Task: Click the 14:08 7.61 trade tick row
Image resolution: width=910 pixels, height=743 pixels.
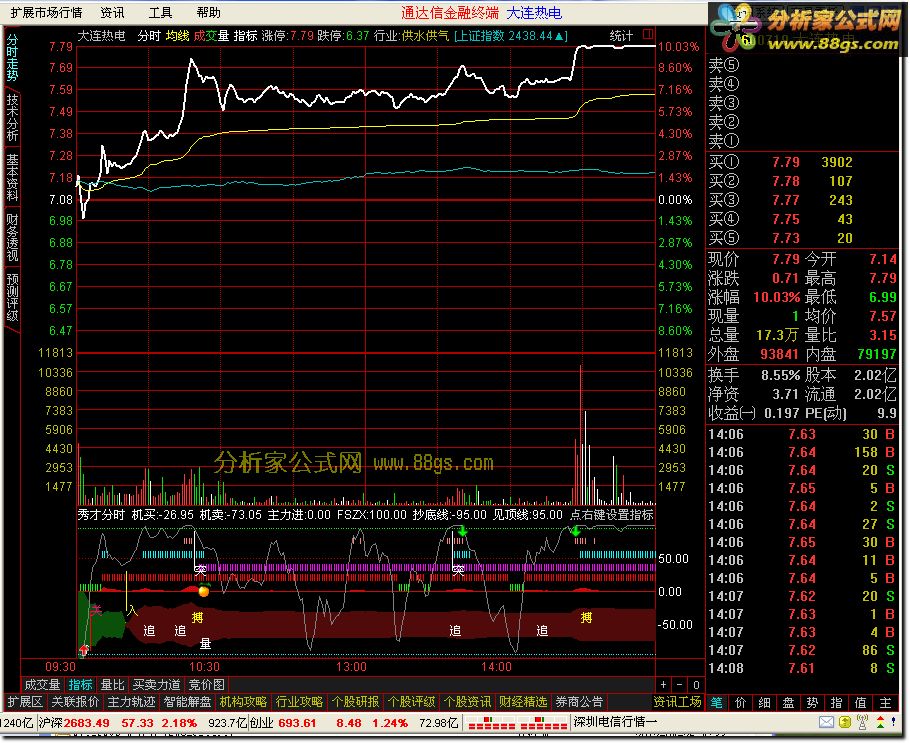Action: [803, 668]
